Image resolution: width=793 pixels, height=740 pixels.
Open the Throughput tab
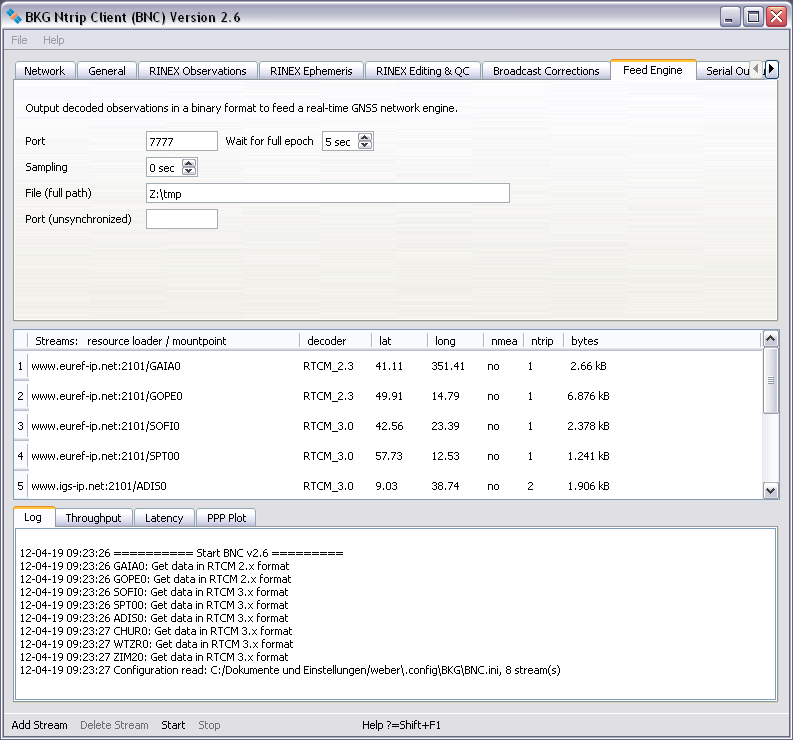tap(93, 518)
